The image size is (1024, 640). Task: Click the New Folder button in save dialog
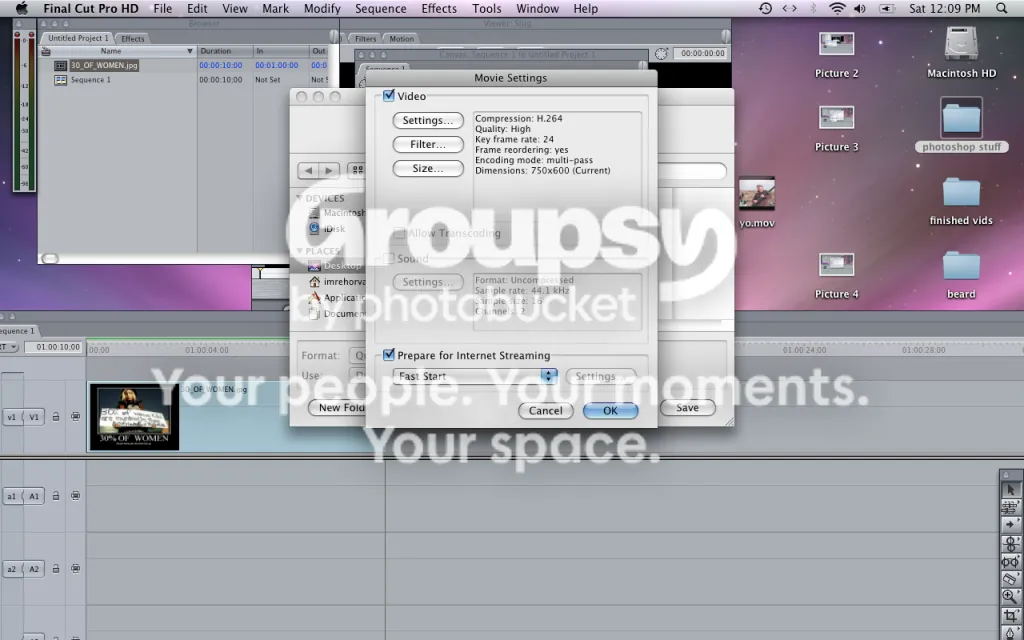tap(337, 408)
